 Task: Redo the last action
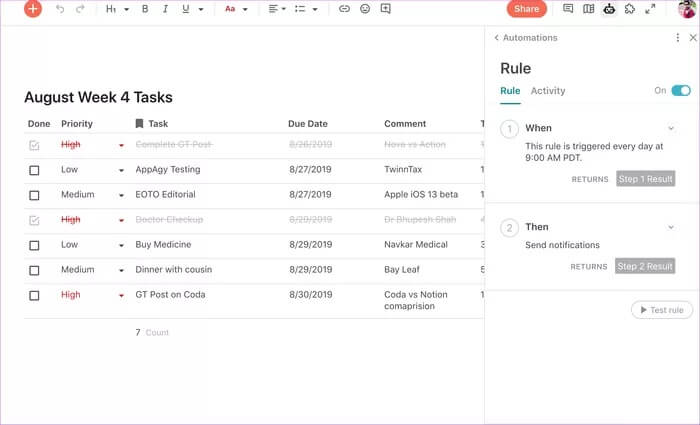click(80, 9)
